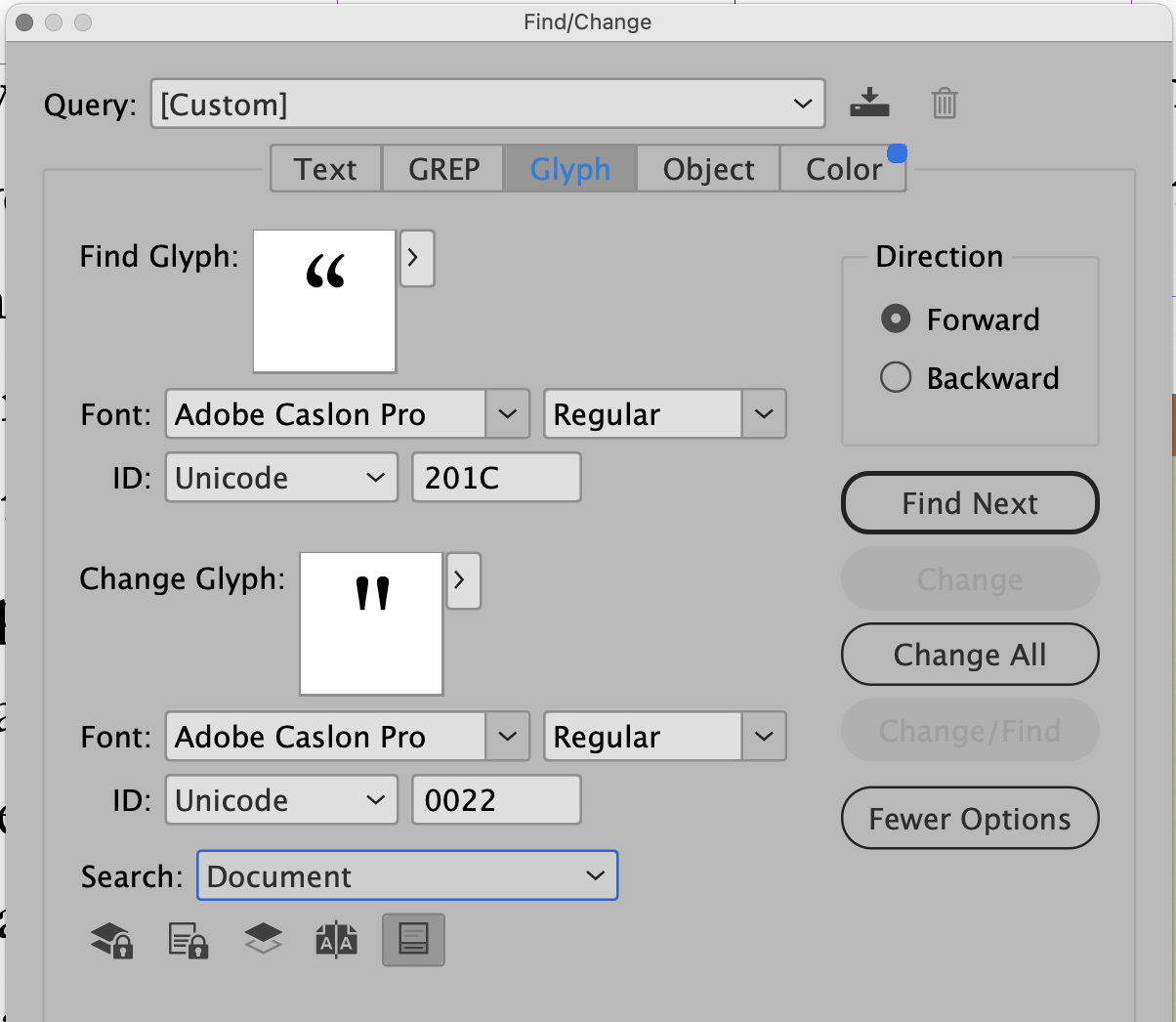Screen dimensions: 1176x1022
Task: Click the Change Glyph preview thumbnail
Action: (371, 622)
